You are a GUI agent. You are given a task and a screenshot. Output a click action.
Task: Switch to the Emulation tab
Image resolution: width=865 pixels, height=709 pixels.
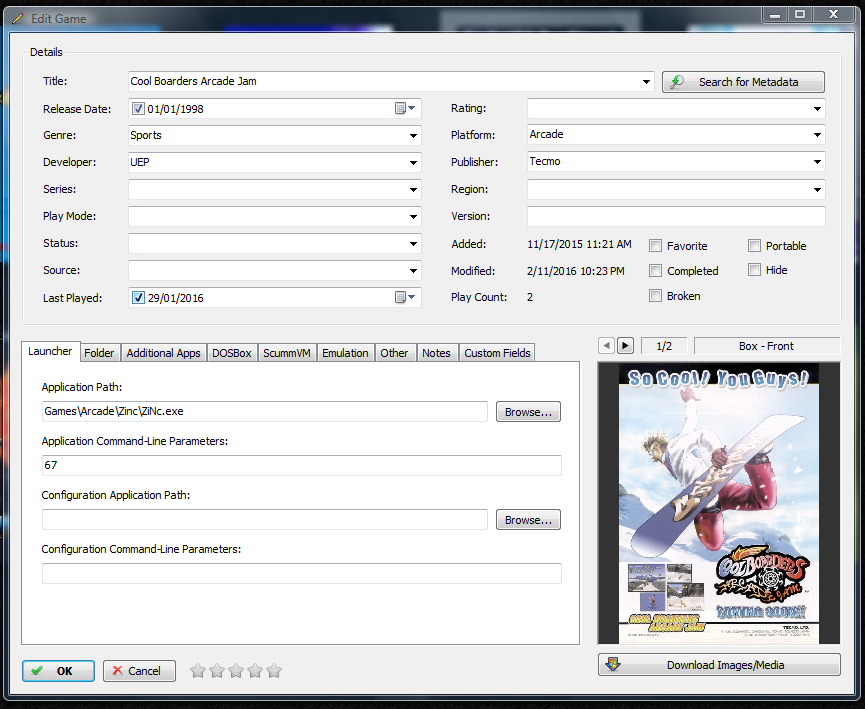345,353
